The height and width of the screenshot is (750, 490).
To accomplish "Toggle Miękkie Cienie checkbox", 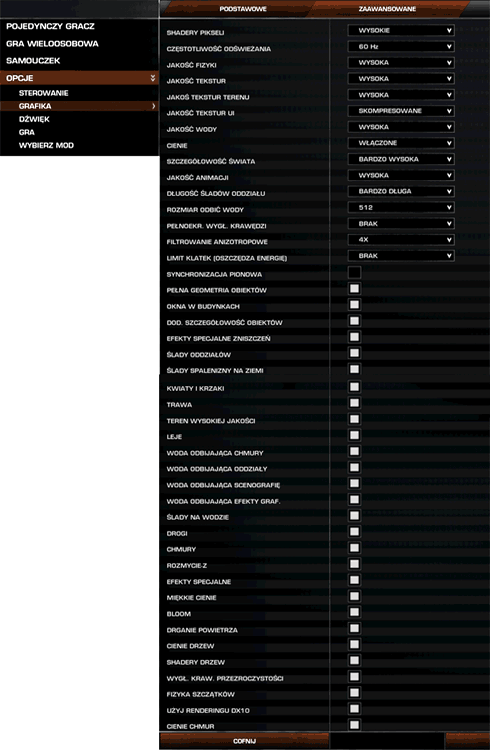I will tap(355, 596).
